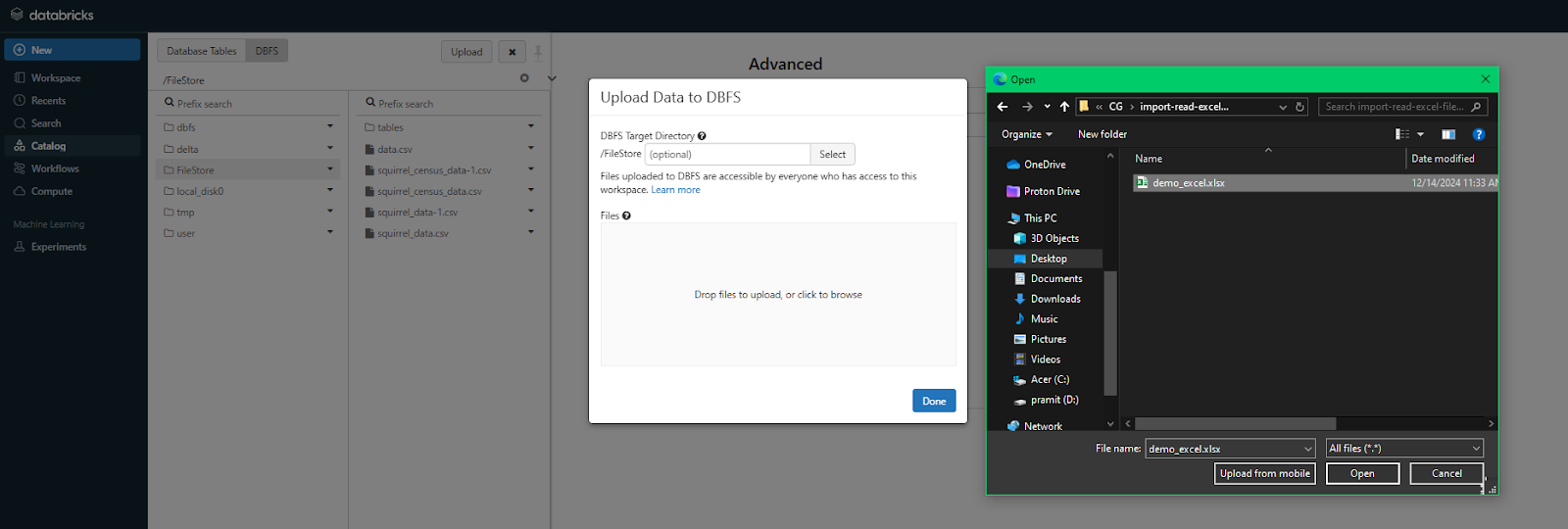Open Workspace from sidebar
The height and width of the screenshot is (529, 1568).
click(x=55, y=78)
